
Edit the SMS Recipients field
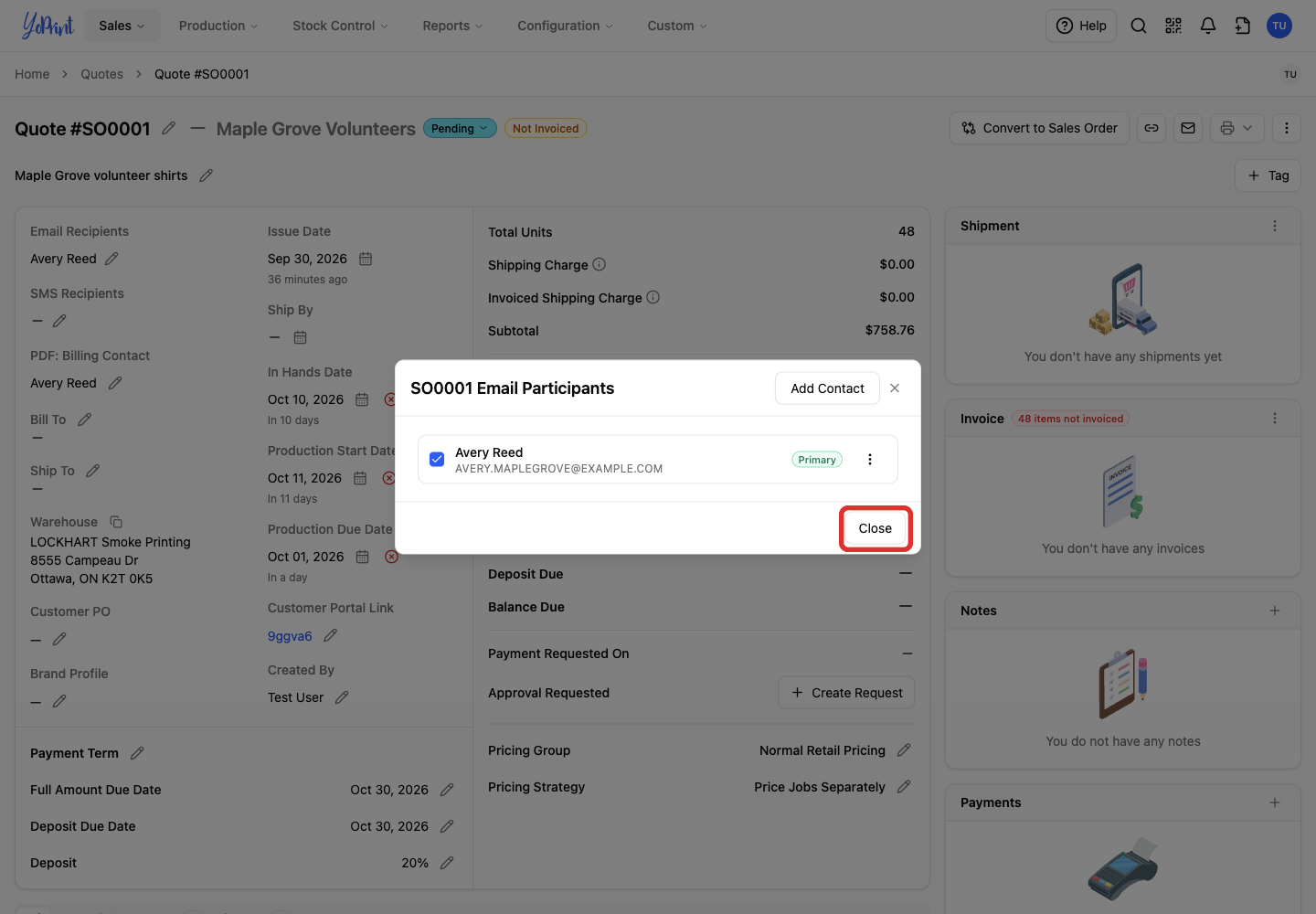pyautogui.click(x=59, y=321)
